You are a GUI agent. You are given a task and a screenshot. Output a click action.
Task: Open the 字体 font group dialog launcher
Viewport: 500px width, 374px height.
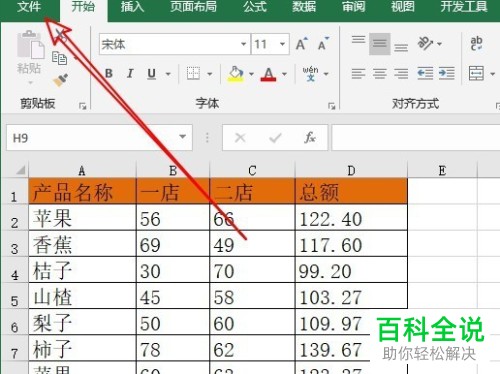point(331,106)
